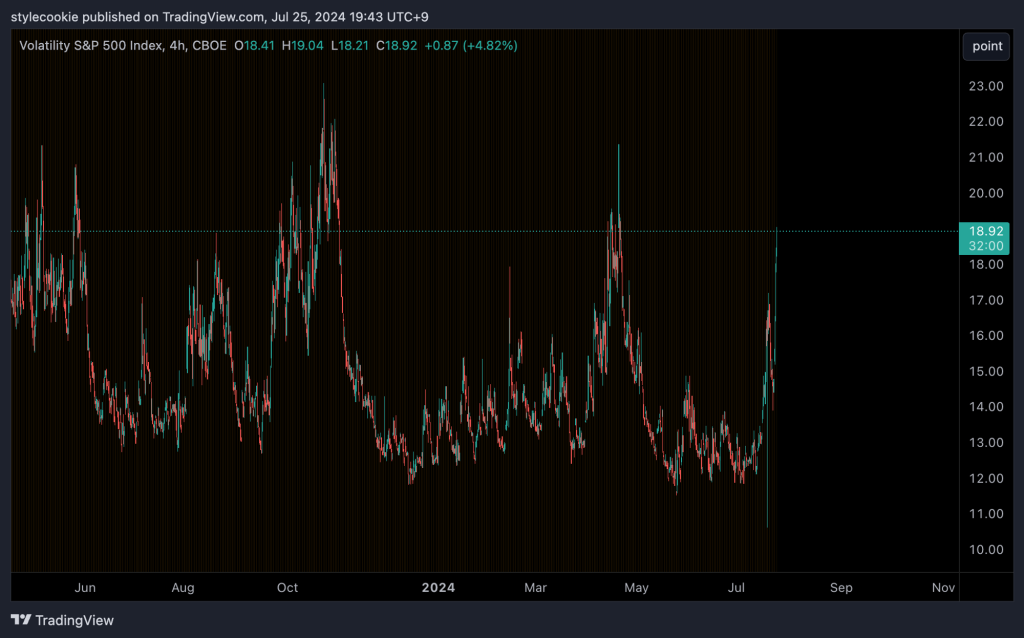1024x638 pixels.
Task: Click the stylecookie author name in header
Action: click(x=45, y=15)
